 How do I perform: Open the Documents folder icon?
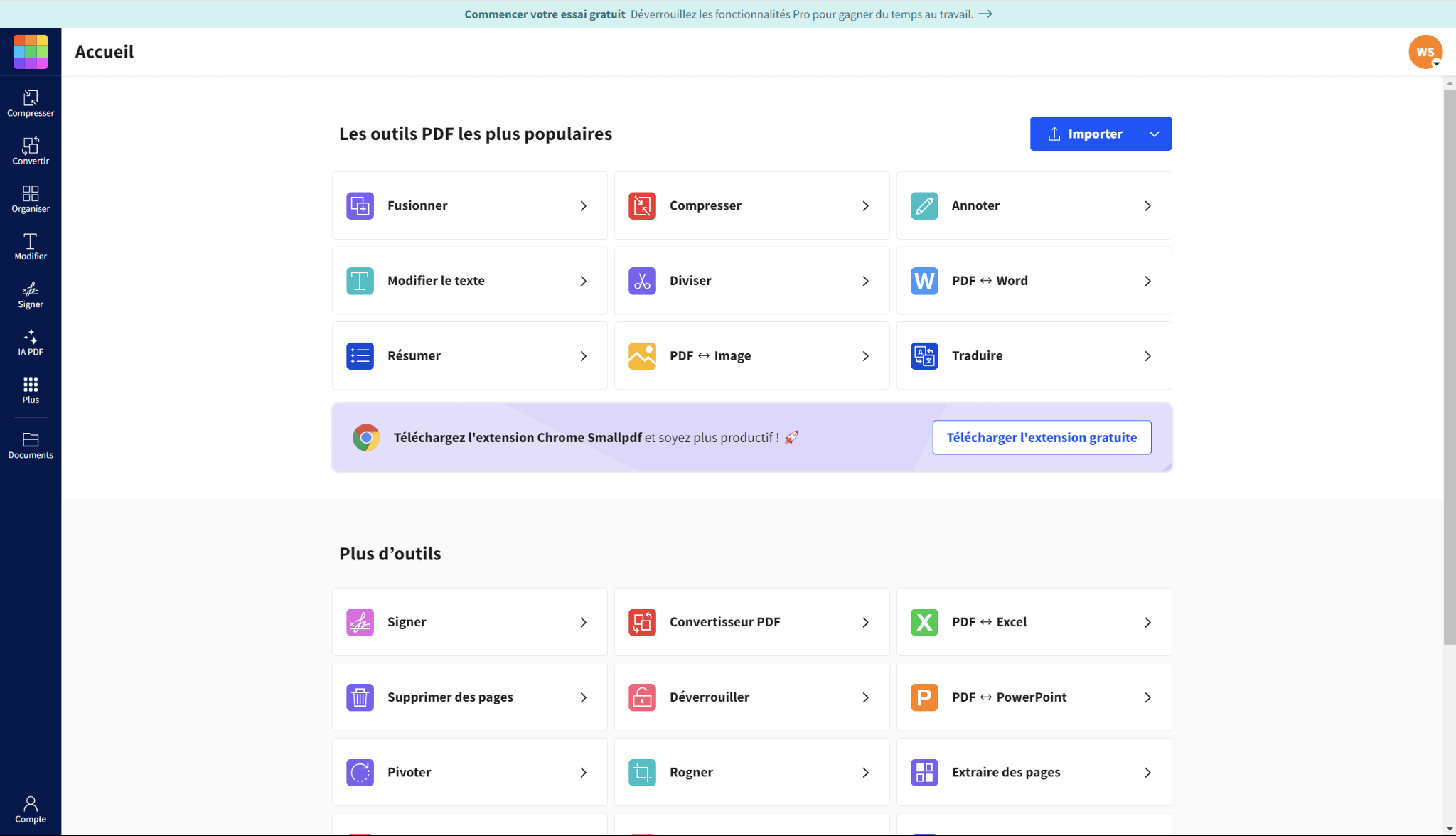(x=31, y=445)
